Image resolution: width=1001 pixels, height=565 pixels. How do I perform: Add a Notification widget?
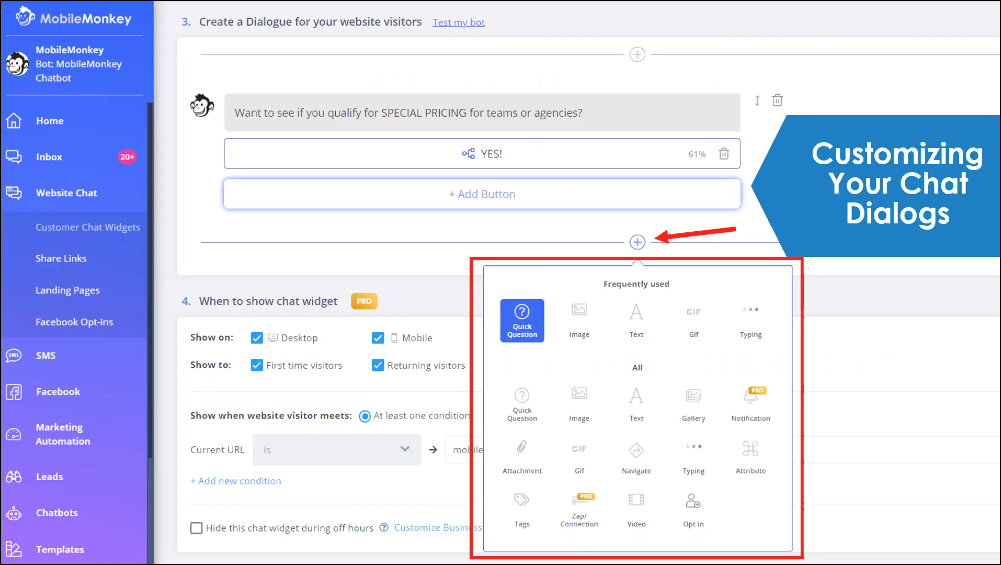750,404
